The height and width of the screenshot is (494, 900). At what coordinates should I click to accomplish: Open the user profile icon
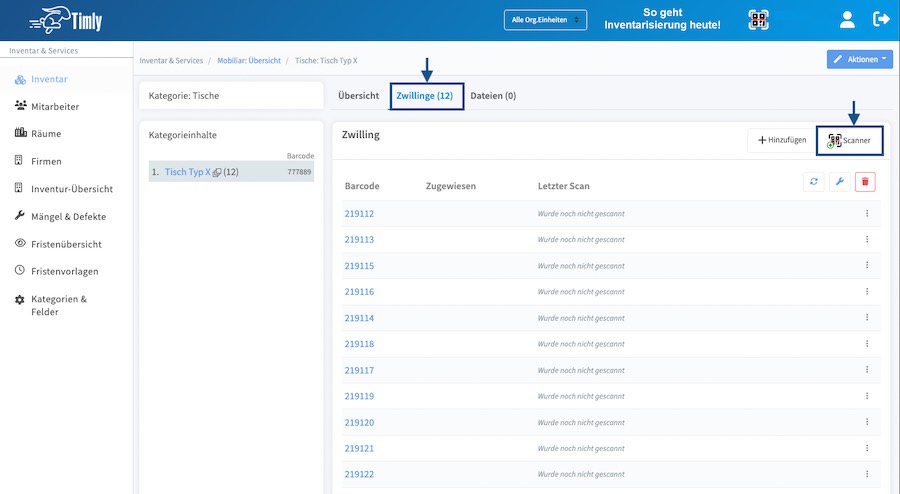(848, 19)
